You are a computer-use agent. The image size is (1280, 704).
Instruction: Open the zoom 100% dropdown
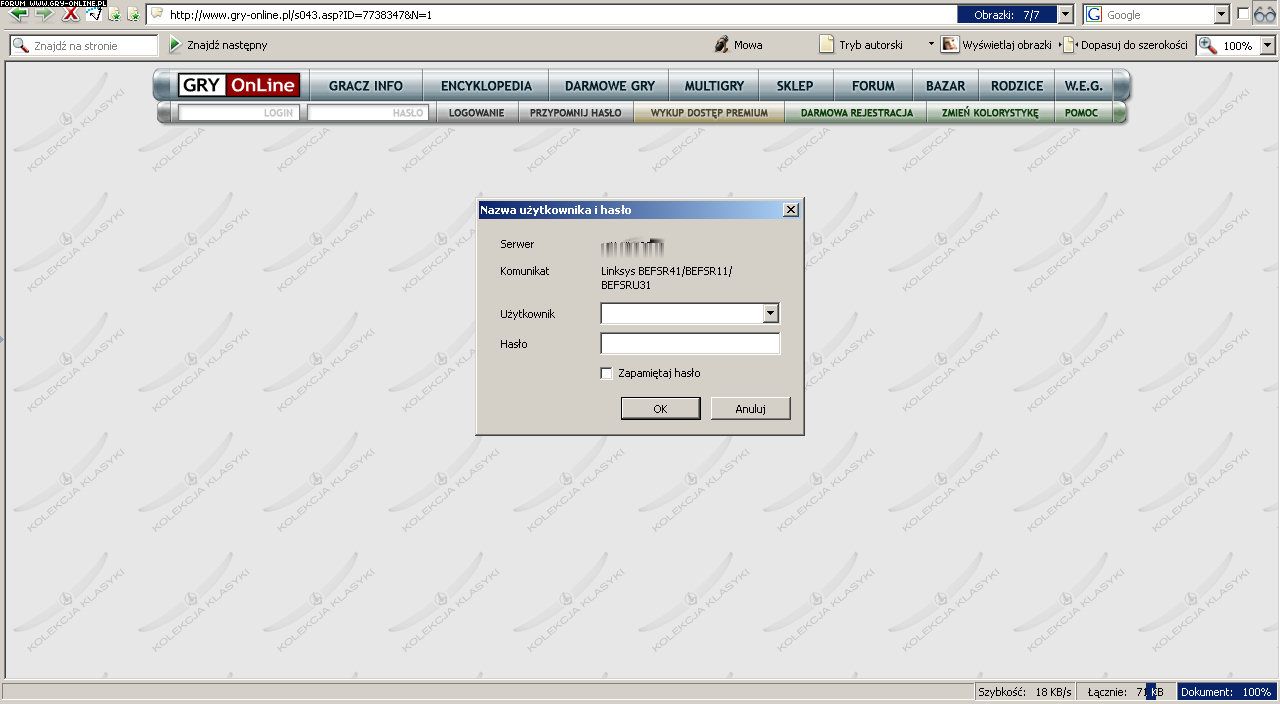[x=1268, y=45]
